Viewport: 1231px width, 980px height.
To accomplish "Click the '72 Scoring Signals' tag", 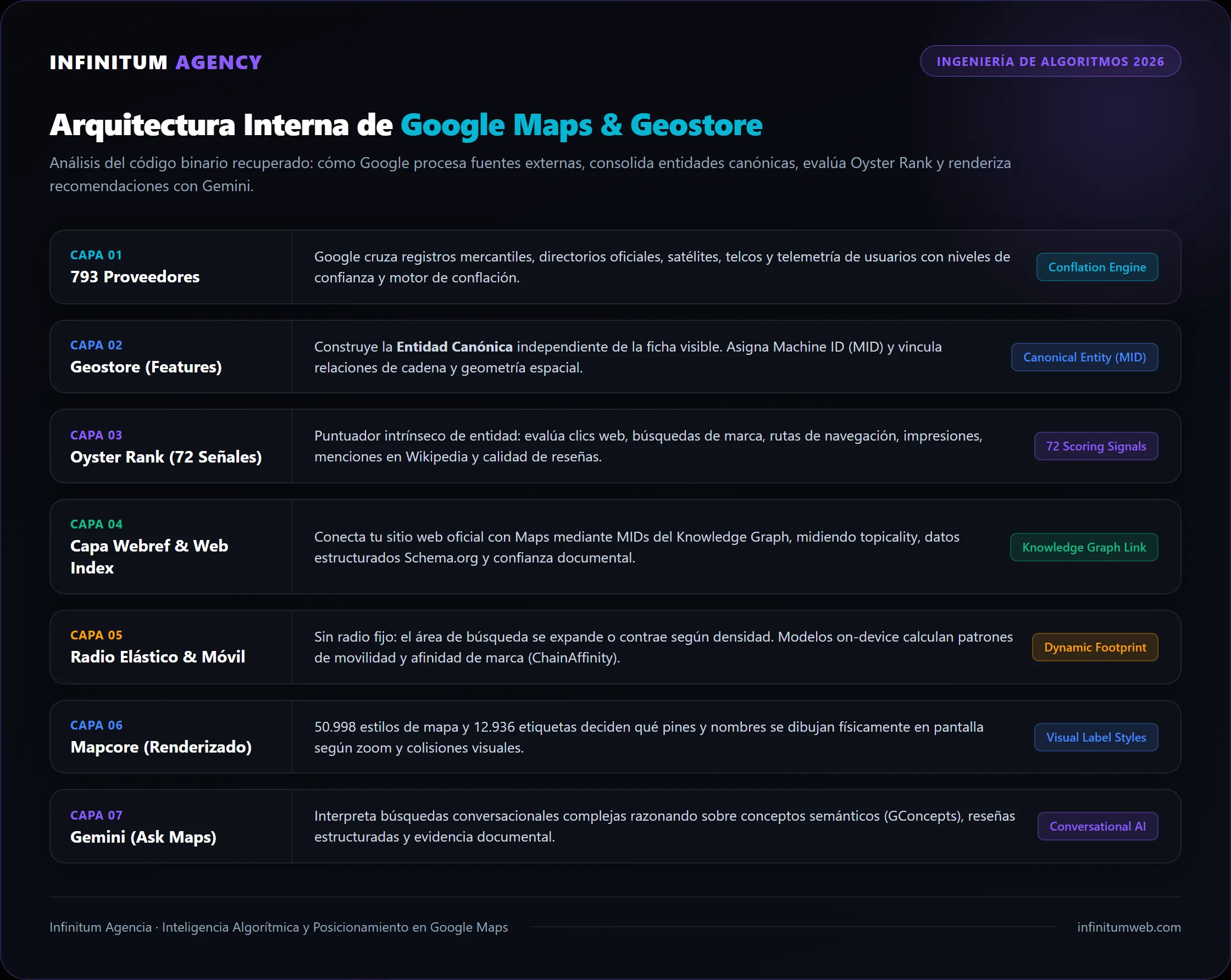I will pyautogui.click(x=1096, y=447).
